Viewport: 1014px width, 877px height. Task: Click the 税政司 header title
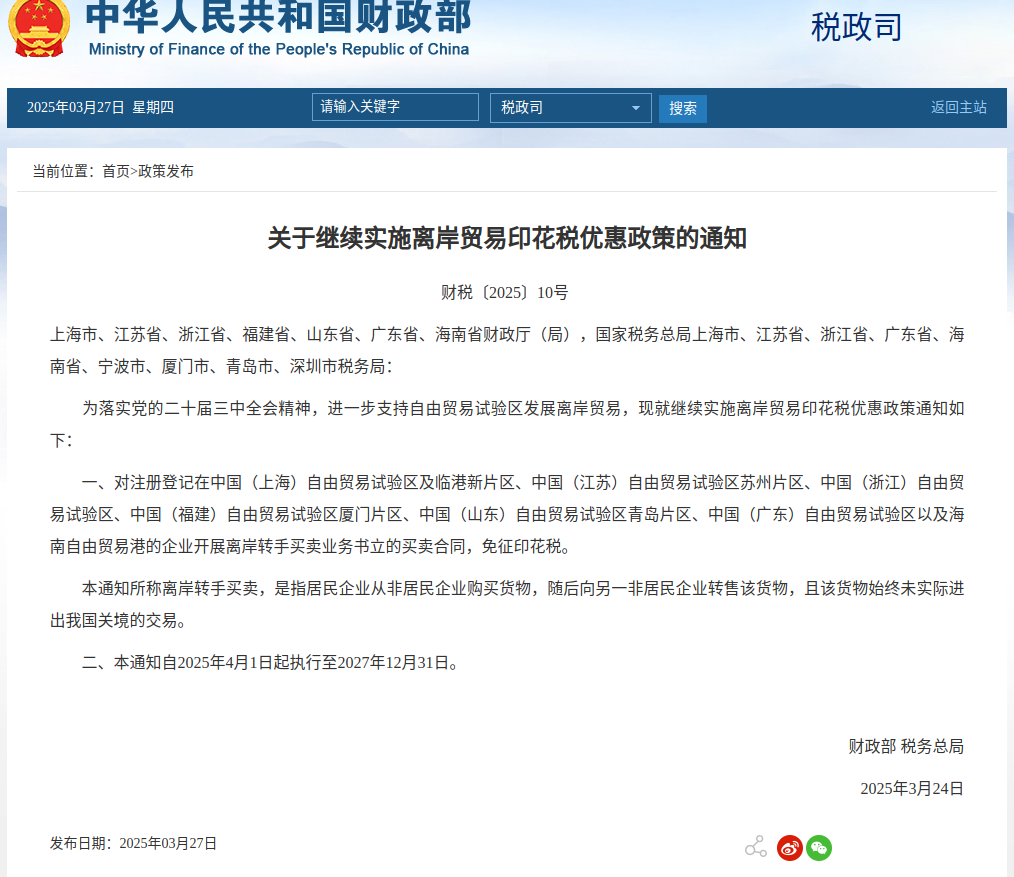856,27
